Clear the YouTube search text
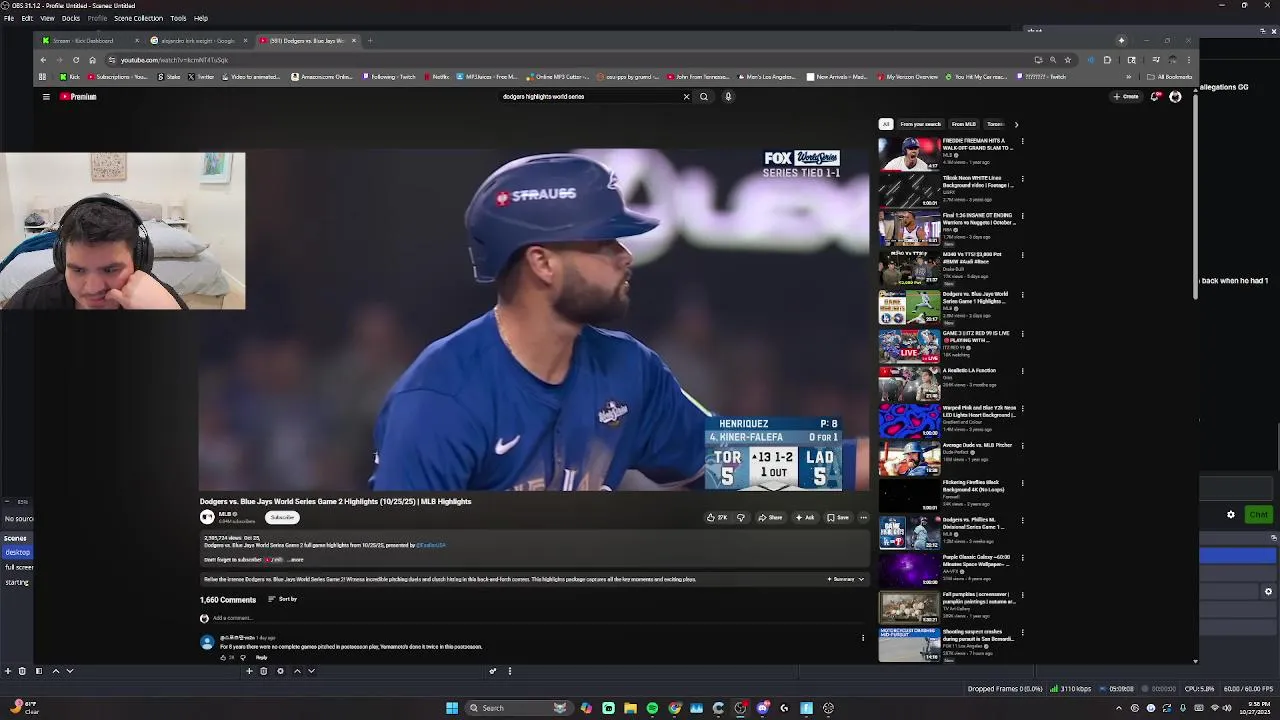This screenshot has width=1280, height=720. point(686,97)
